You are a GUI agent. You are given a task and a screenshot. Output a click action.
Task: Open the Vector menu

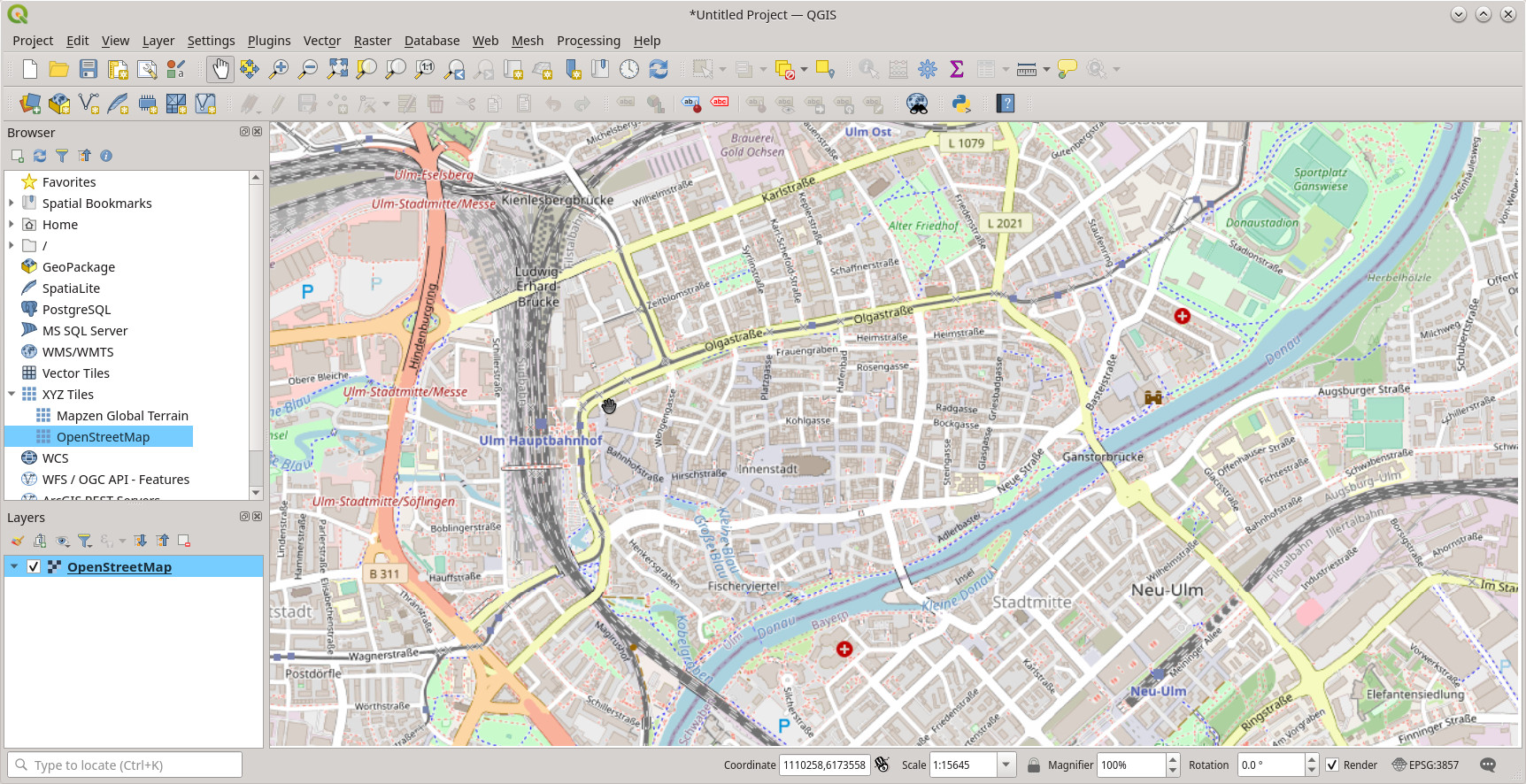(322, 41)
